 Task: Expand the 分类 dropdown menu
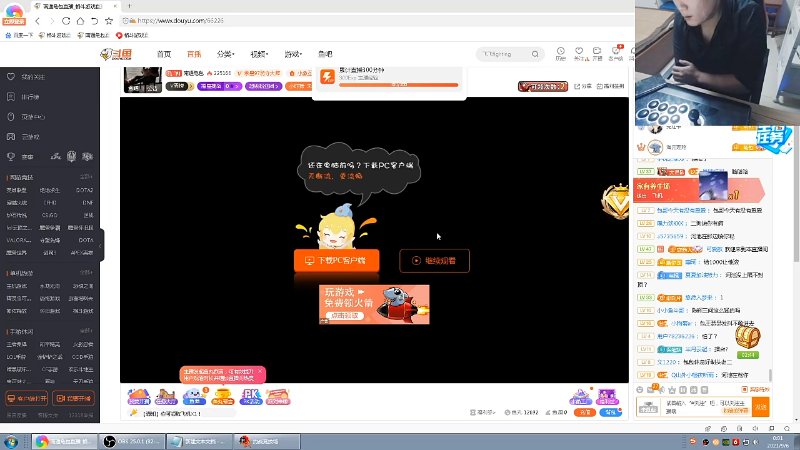pos(225,54)
